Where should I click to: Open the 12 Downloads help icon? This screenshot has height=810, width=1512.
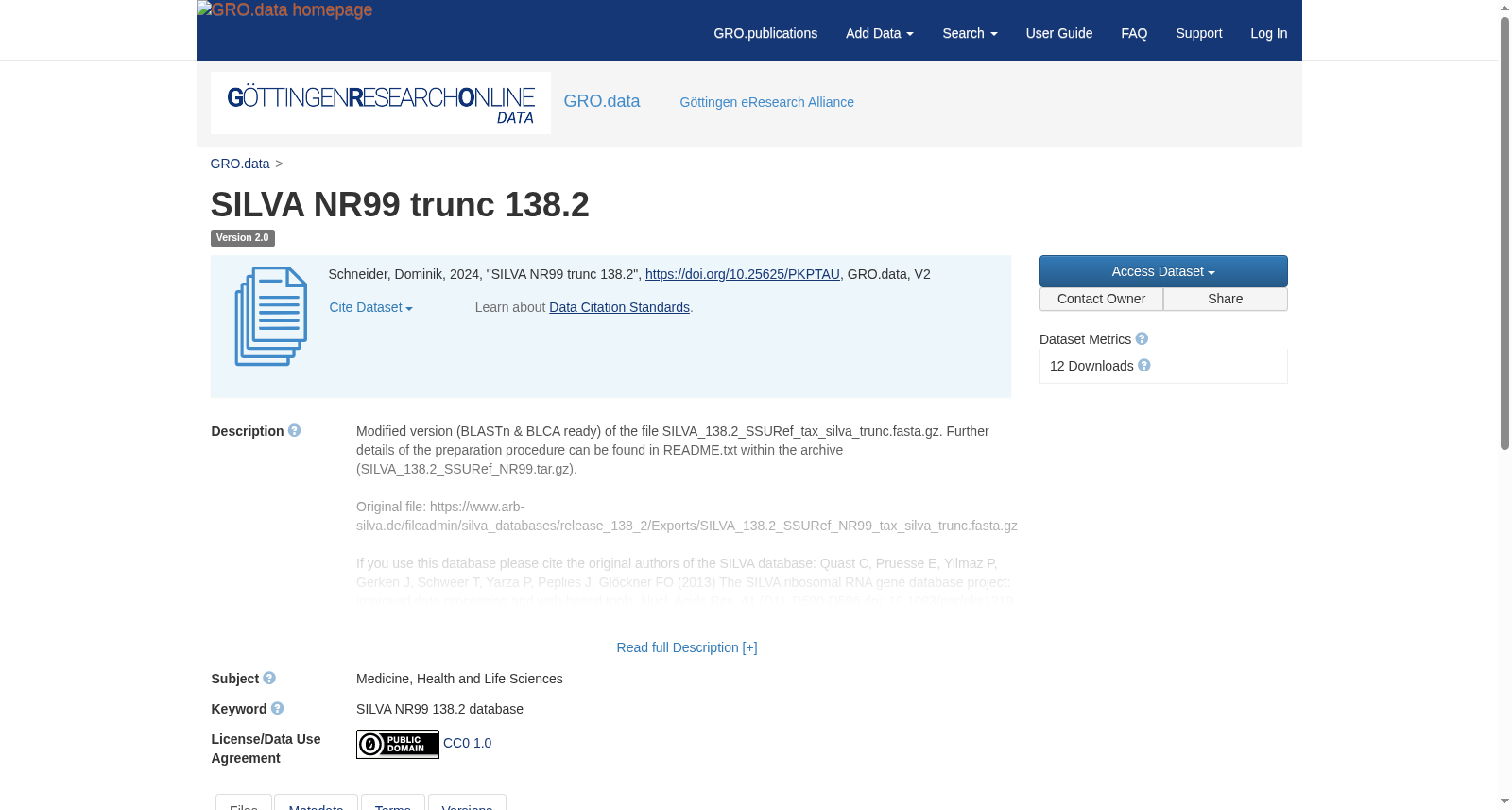tap(1144, 365)
